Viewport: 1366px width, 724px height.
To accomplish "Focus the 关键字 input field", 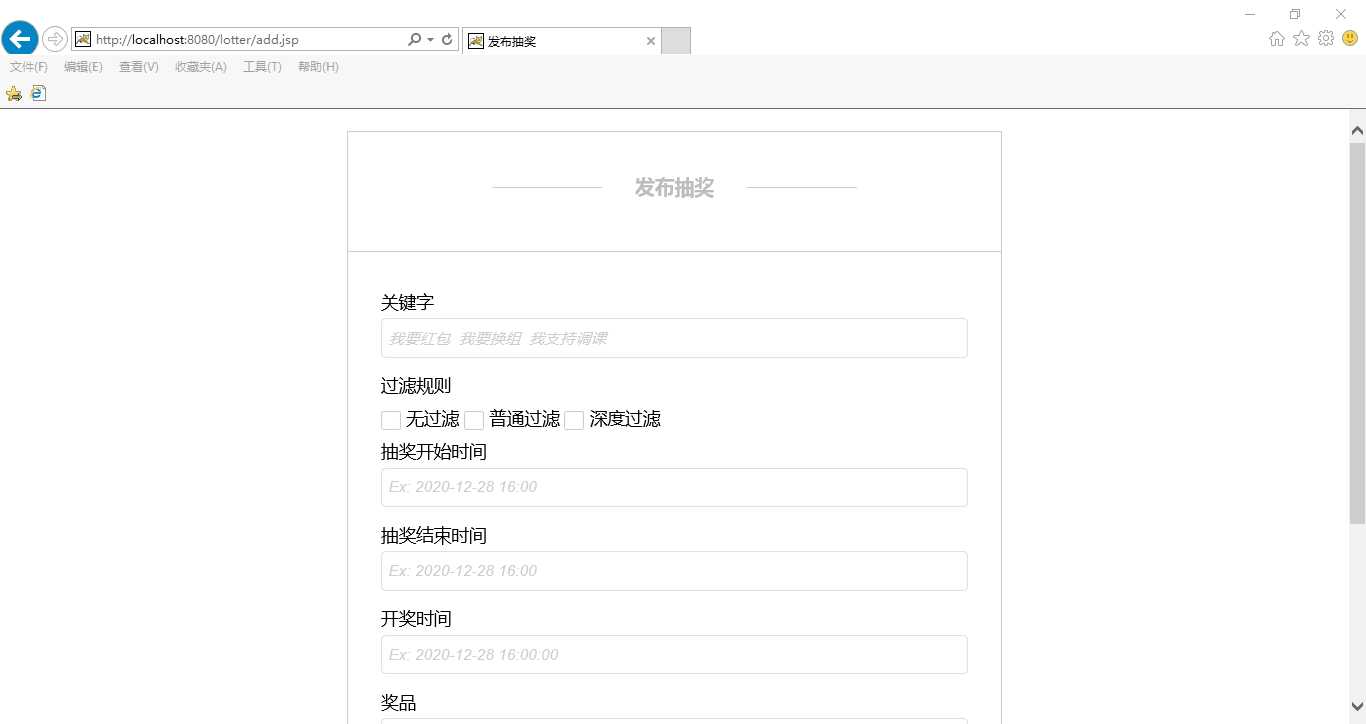I will point(674,338).
